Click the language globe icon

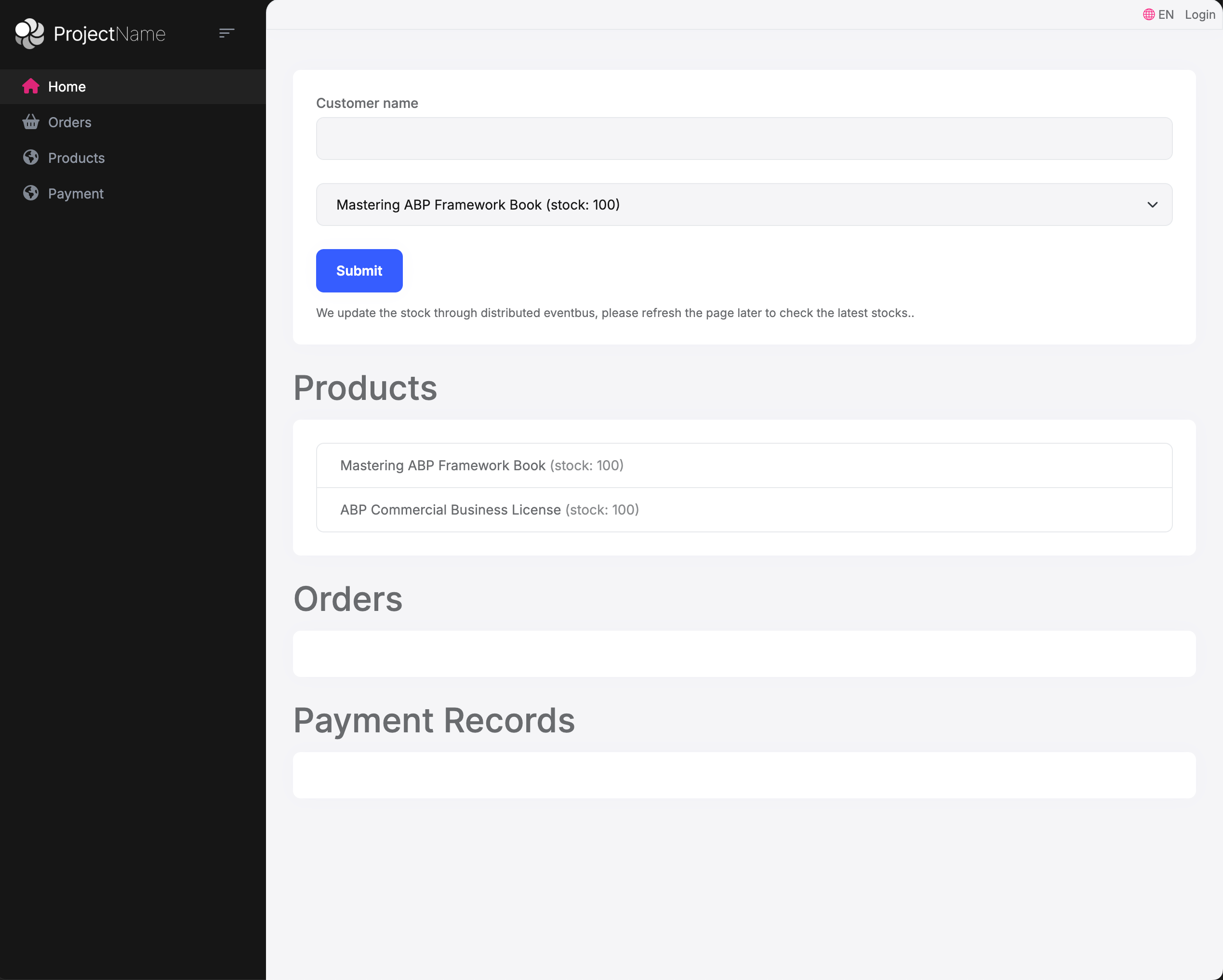tap(1149, 15)
